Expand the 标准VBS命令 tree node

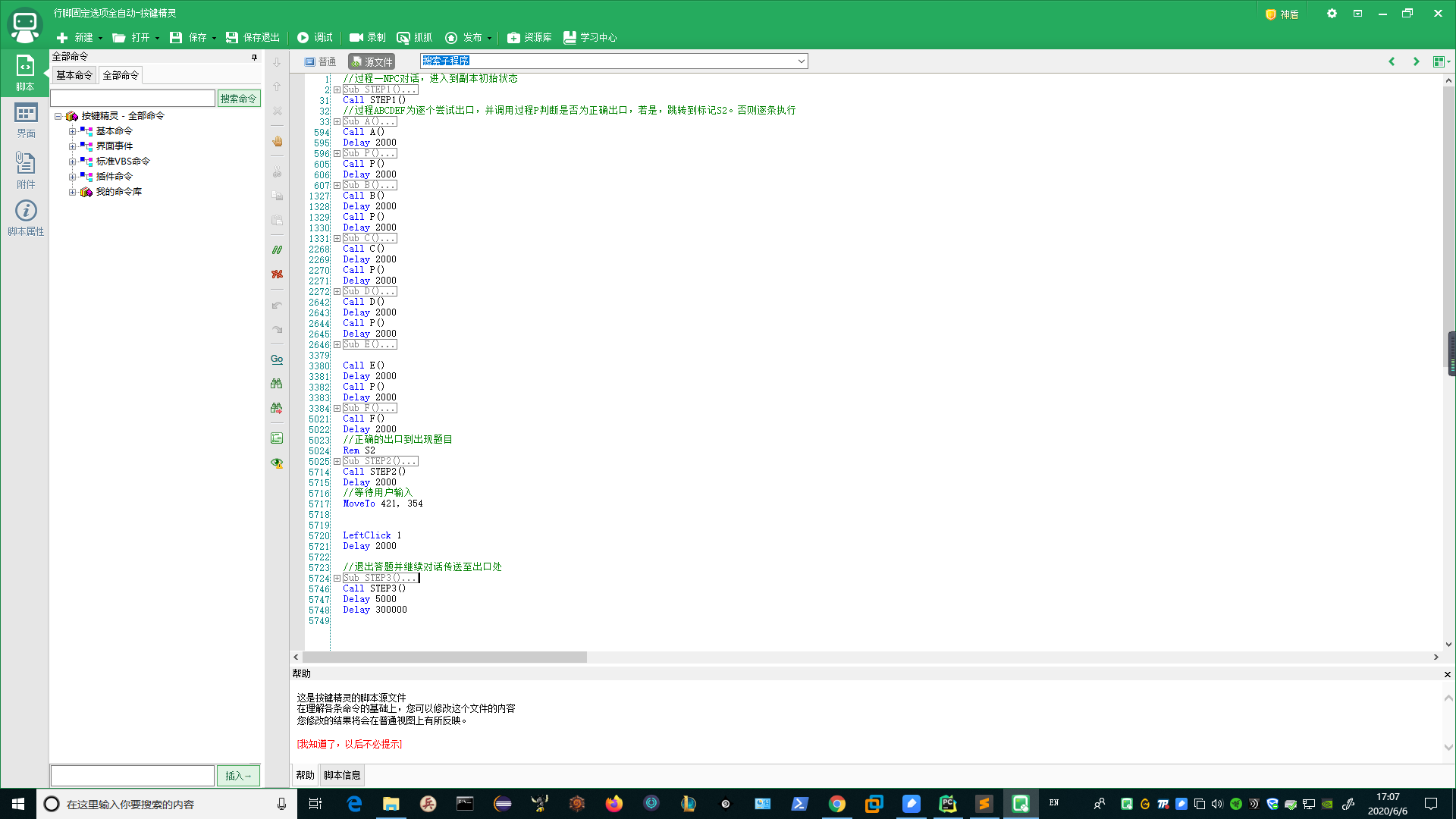pyautogui.click(x=72, y=162)
